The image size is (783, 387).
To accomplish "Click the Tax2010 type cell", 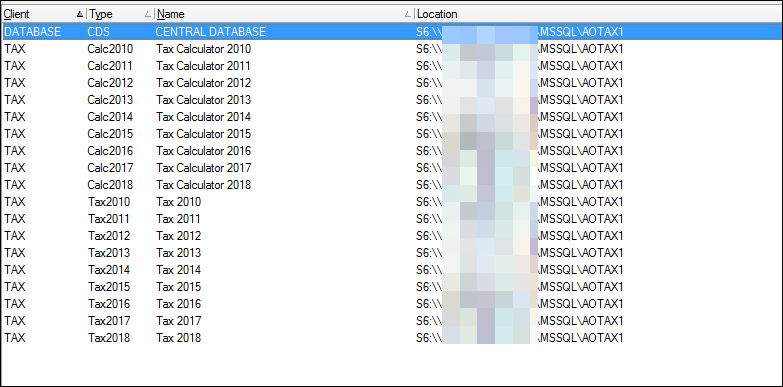I will pos(109,202).
